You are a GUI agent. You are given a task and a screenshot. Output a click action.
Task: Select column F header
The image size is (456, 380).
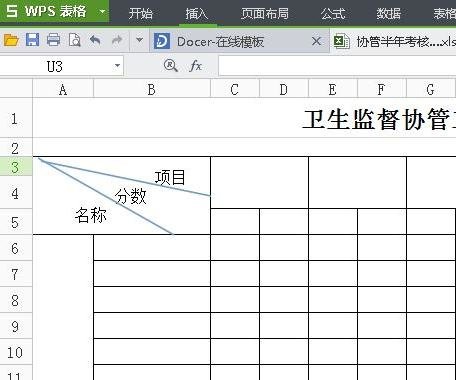(x=381, y=89)
